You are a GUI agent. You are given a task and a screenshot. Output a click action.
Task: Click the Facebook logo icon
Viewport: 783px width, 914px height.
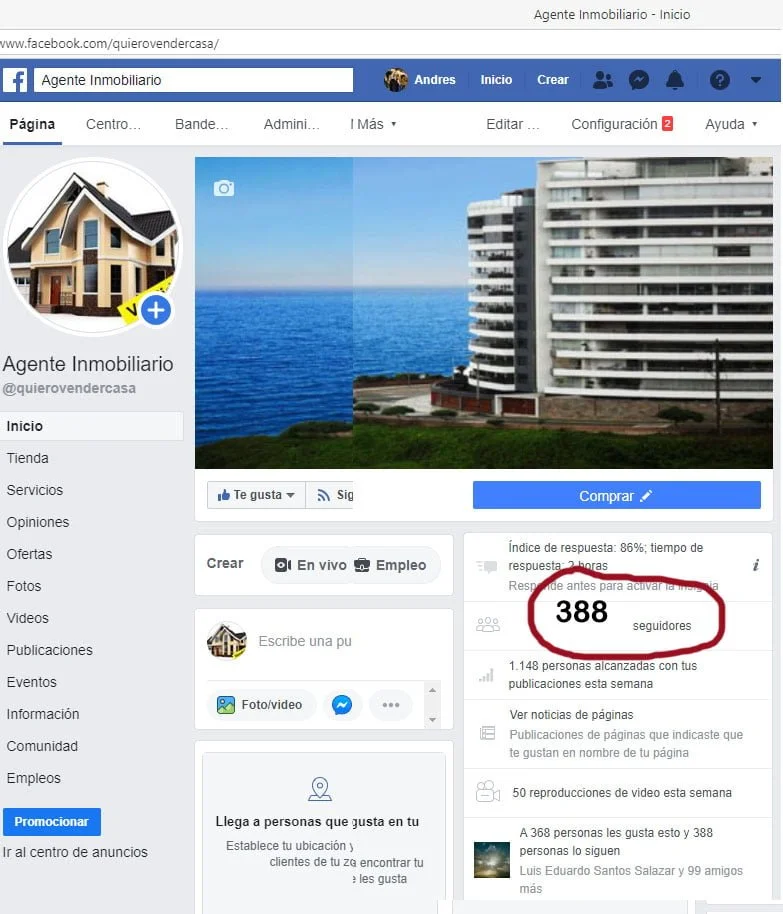[x=16, y=80]
